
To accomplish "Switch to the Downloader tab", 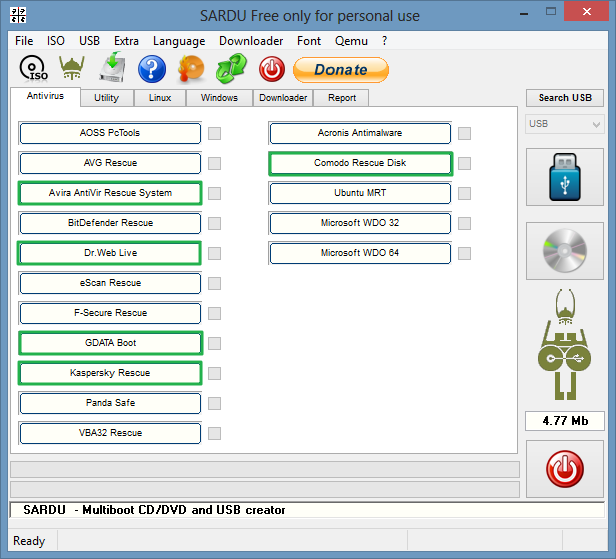I will [x=283, y=98].
